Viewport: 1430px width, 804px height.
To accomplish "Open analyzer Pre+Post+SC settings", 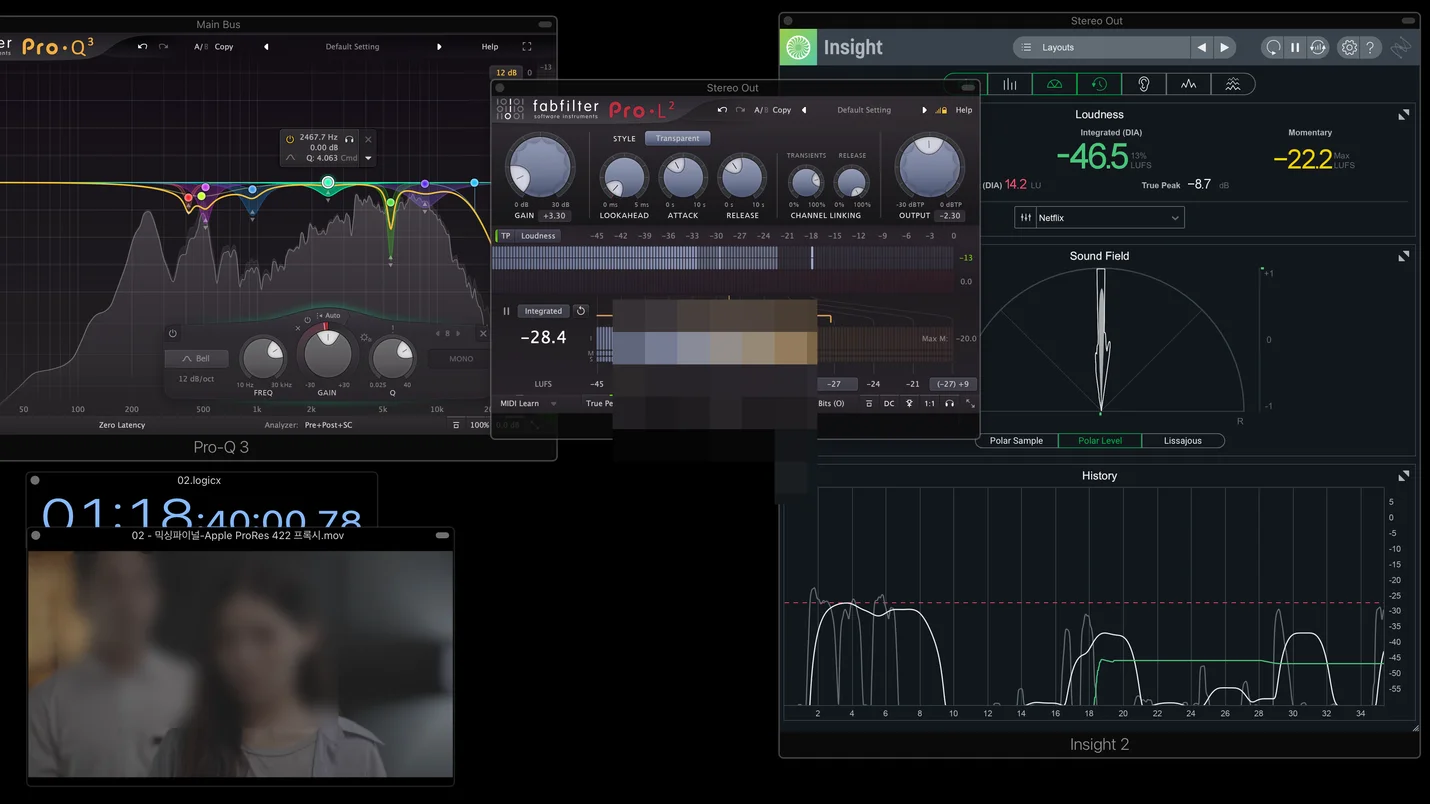I will click(x=328, y=425).
